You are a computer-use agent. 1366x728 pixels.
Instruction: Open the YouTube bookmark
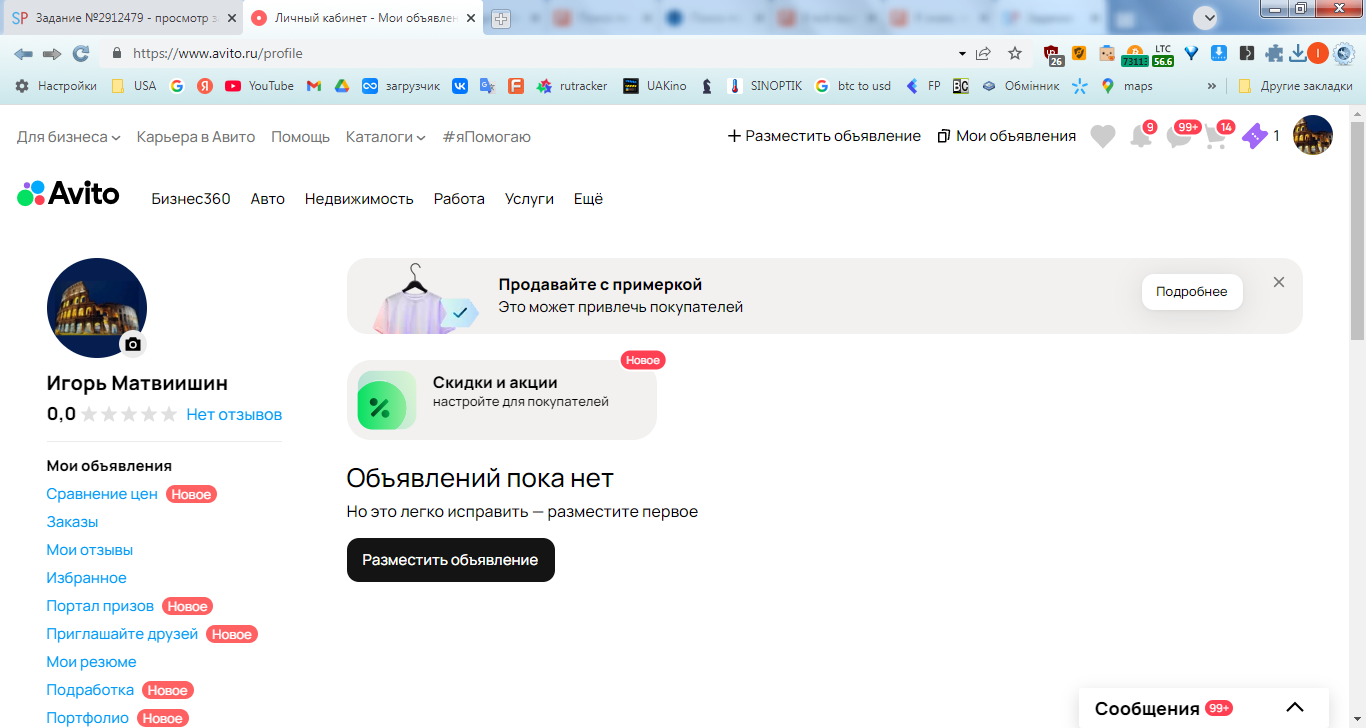[259, 86]
